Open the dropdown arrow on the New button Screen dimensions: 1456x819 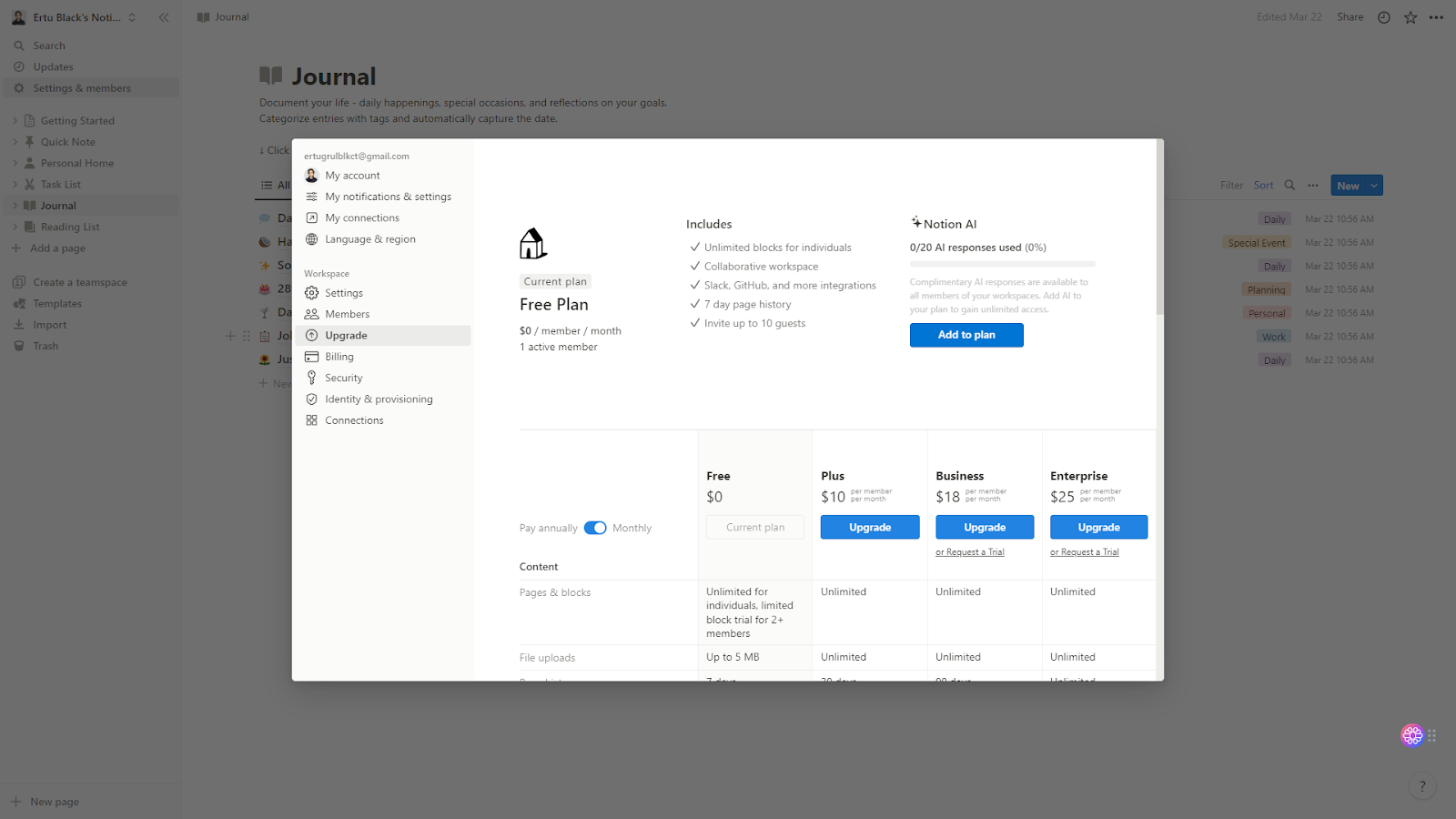[1374, 186]
